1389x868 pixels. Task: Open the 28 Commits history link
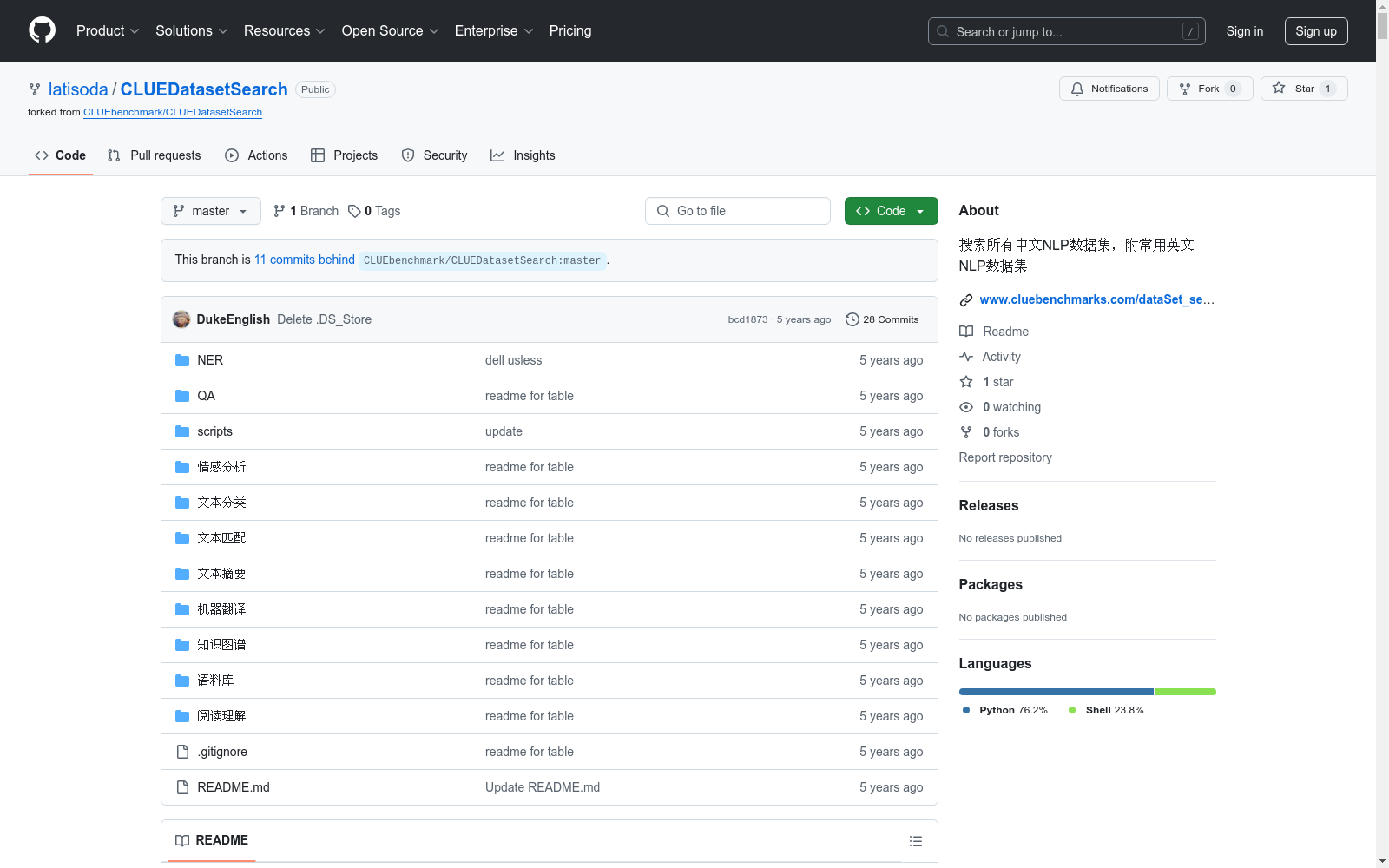(x=882, y=319)
